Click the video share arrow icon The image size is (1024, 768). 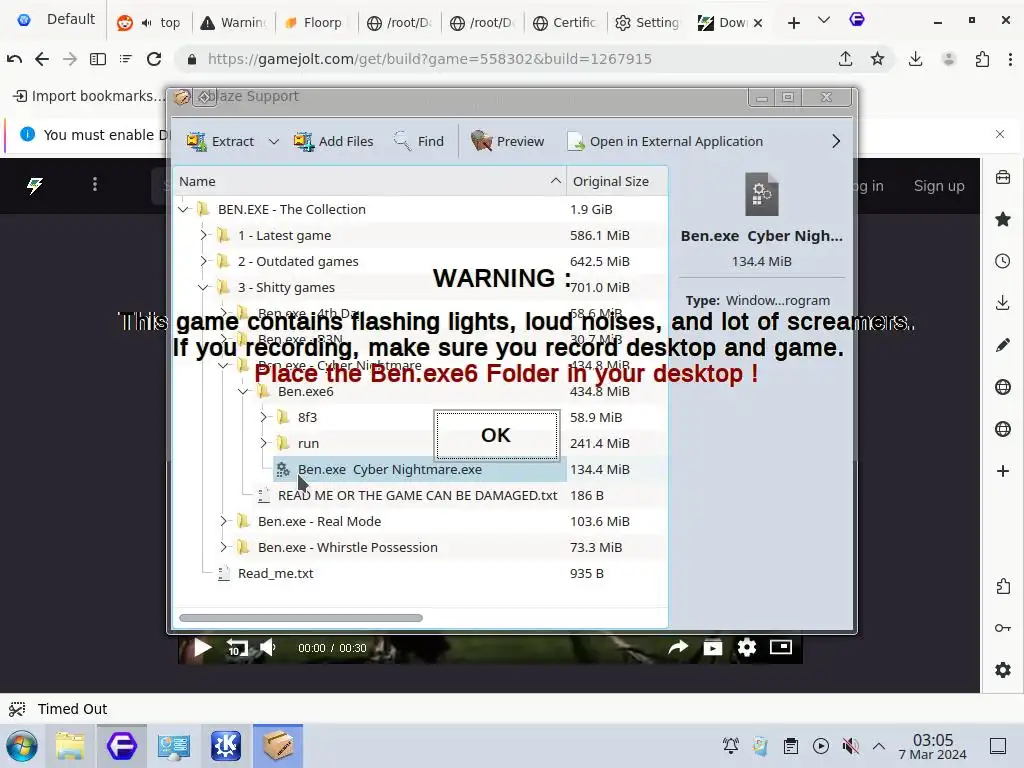click(x=679, y=647)
